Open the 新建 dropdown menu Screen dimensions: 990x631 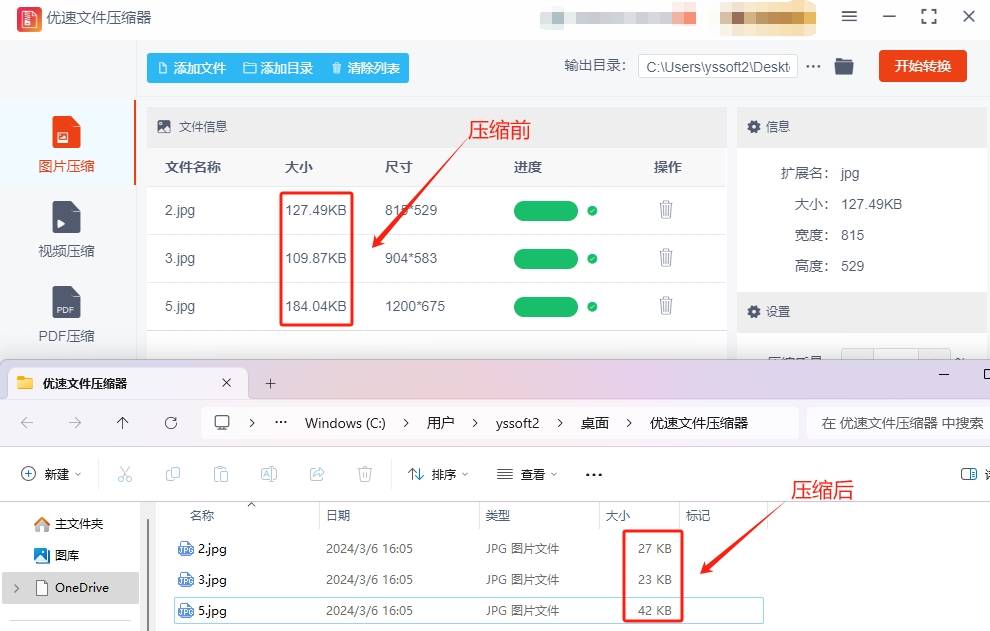tap(50, 474)
